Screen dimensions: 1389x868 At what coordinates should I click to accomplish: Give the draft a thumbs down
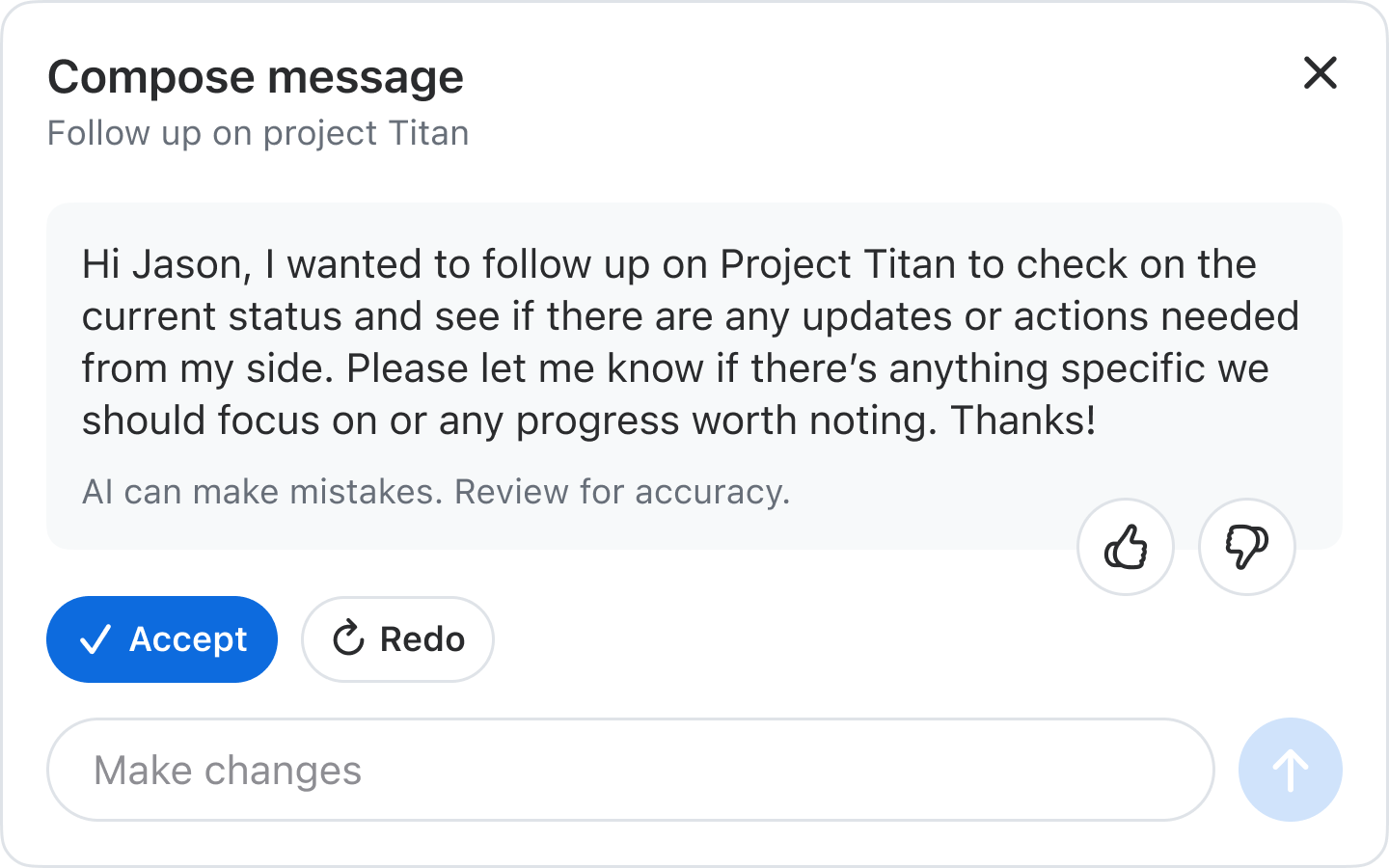(1246, 547)
